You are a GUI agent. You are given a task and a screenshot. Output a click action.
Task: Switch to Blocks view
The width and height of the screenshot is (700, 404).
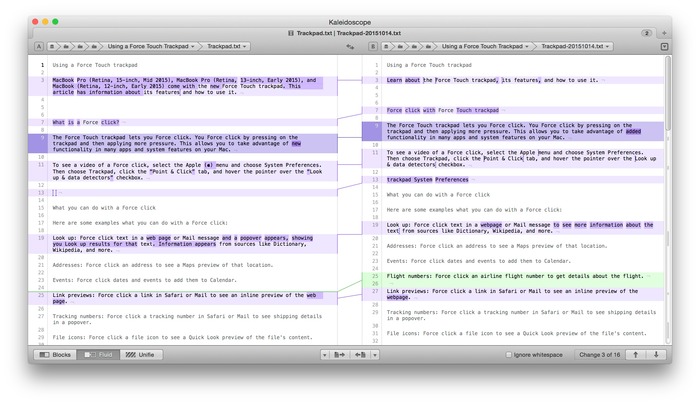coord(55,355)
